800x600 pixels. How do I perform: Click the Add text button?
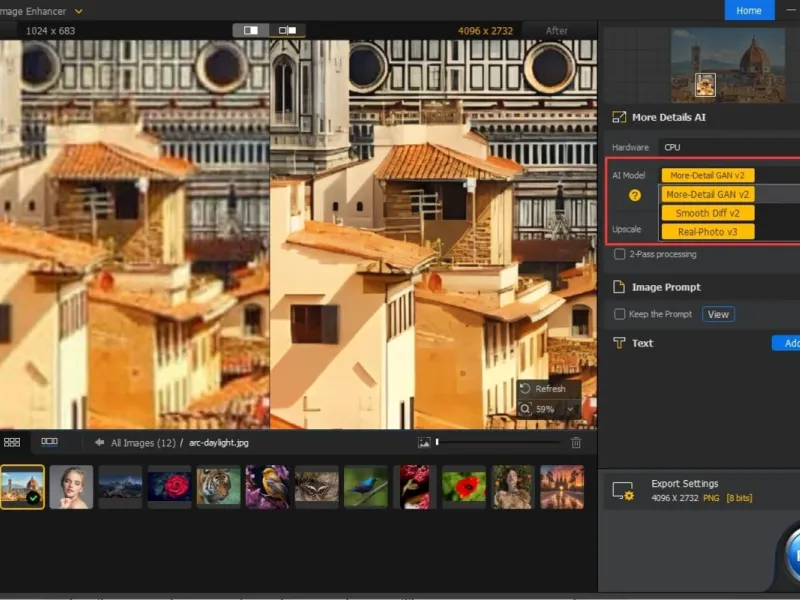(x=787, y=343)
